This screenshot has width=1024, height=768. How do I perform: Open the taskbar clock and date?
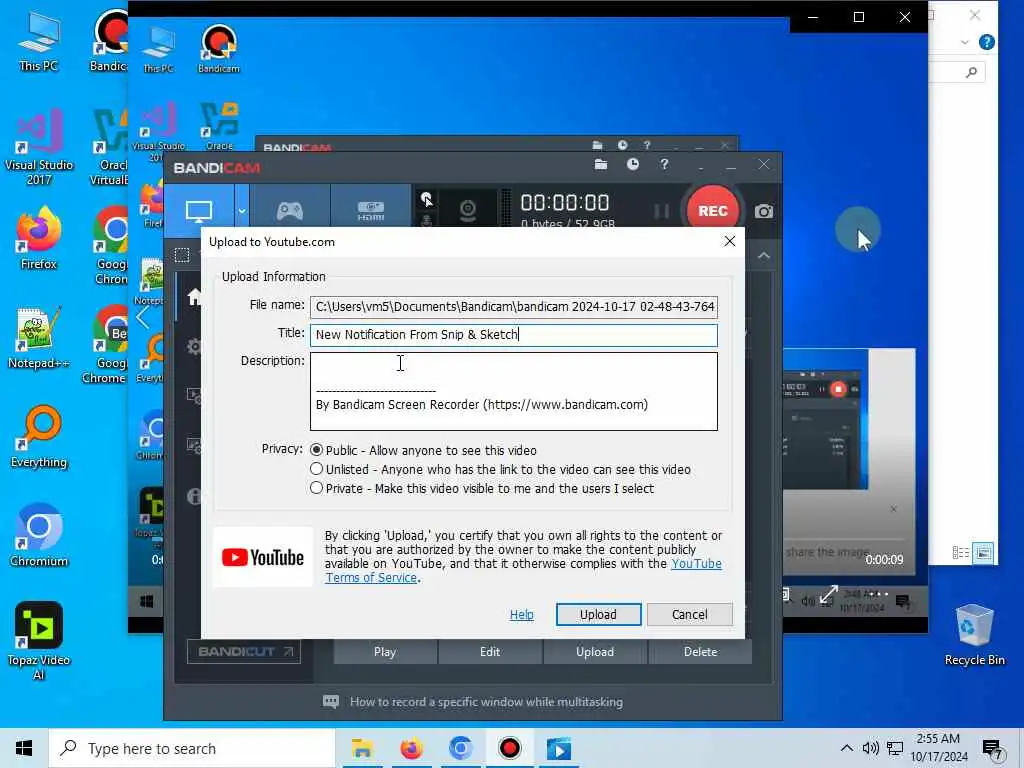coord(938,748)
